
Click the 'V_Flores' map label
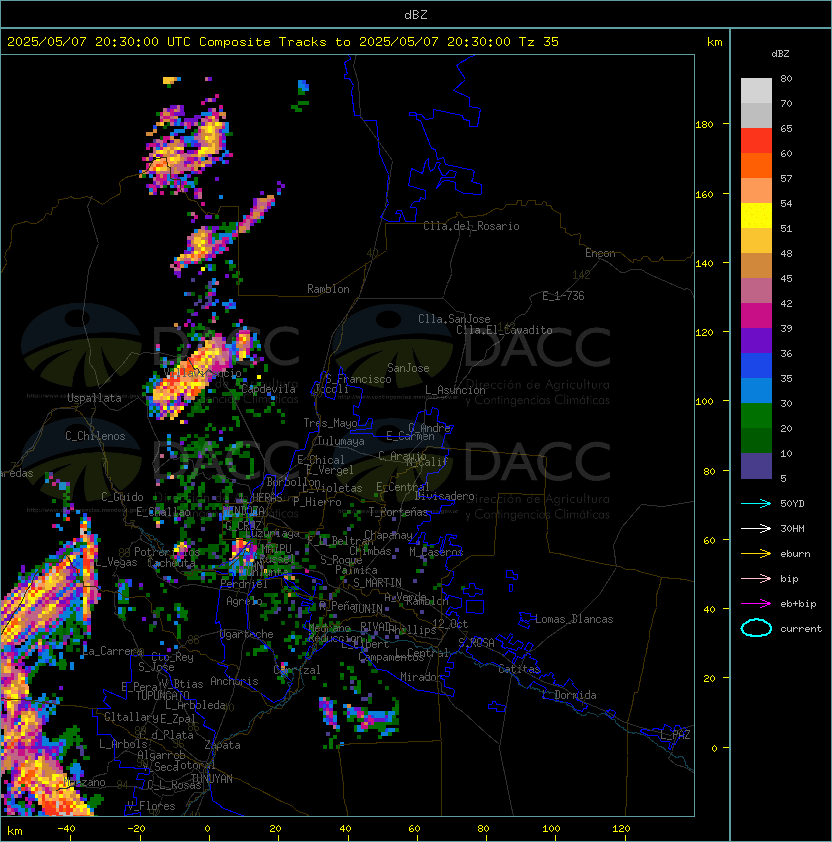coord(151,806)
